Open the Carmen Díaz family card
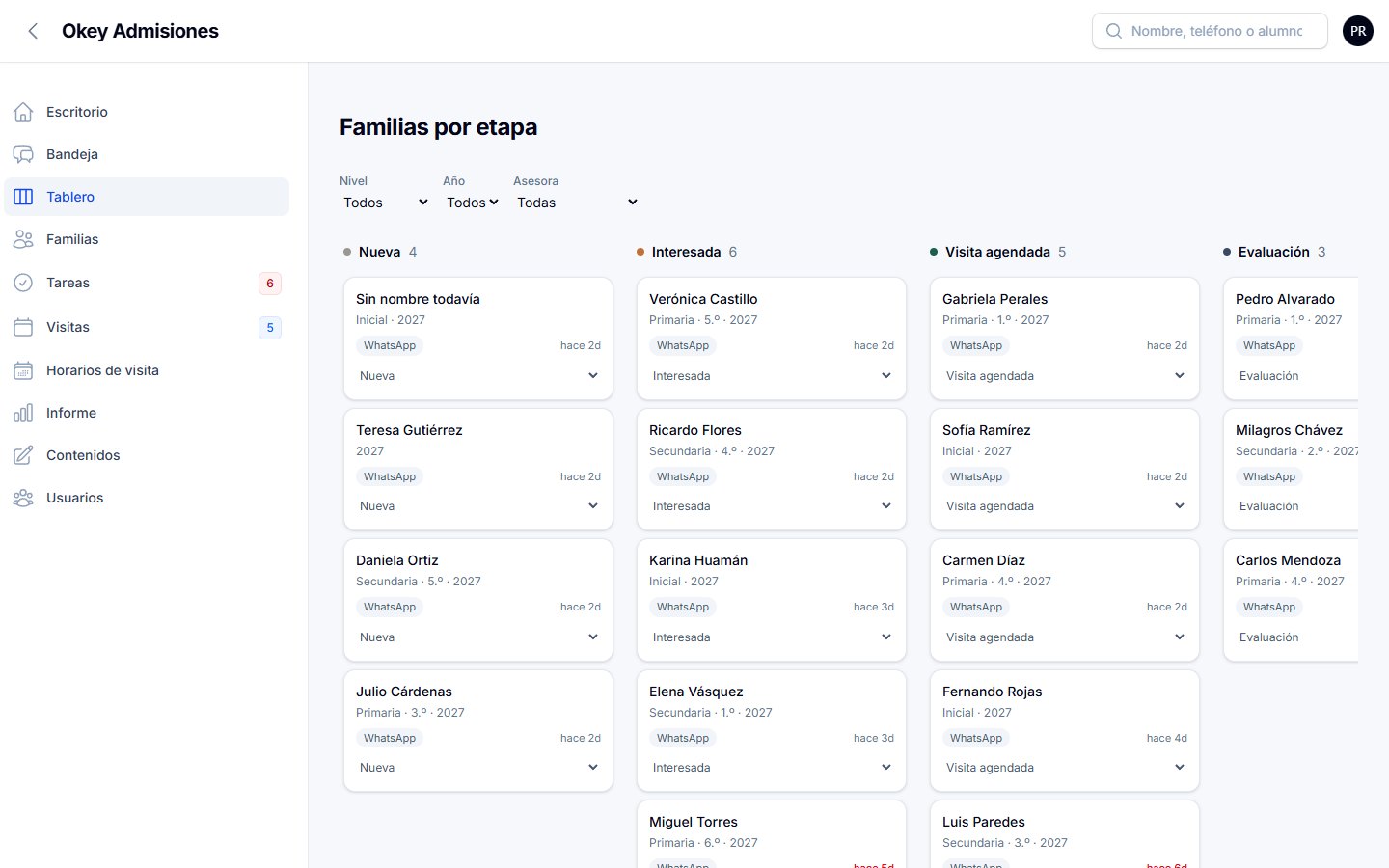 1065,600
